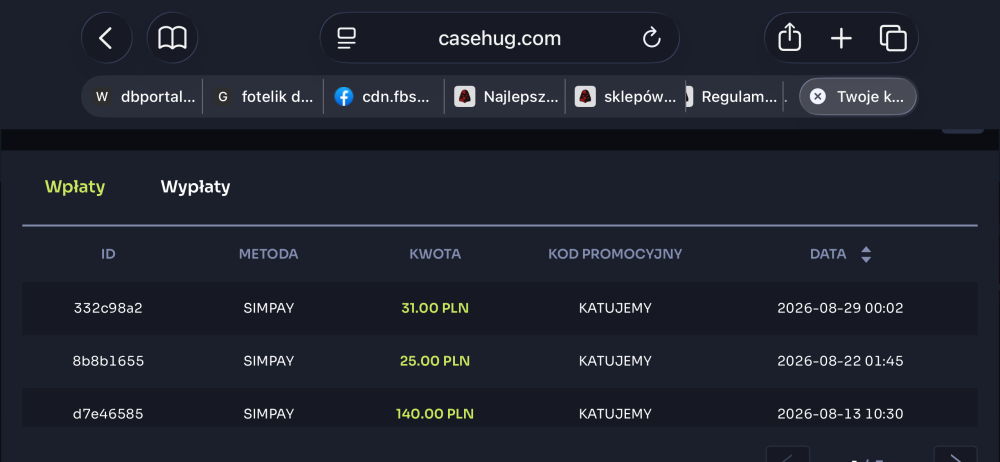The width and height of the screenshot is (1000, 462).
Task: Show all open tabs overview
Action: 893,38
